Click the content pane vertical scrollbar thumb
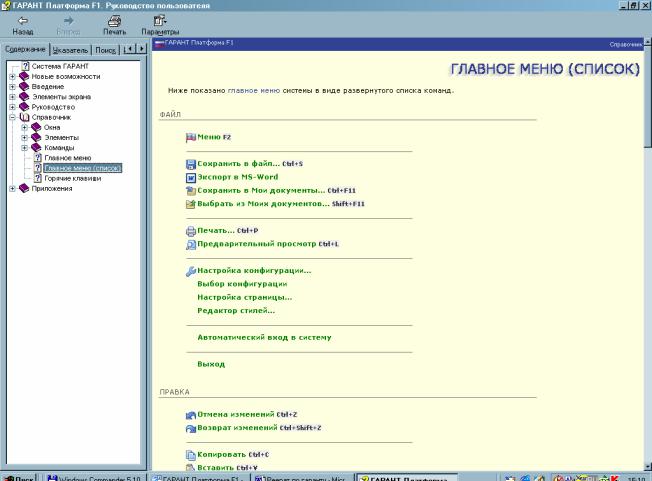Screen dimensions: 652x481 pos(647,98)
